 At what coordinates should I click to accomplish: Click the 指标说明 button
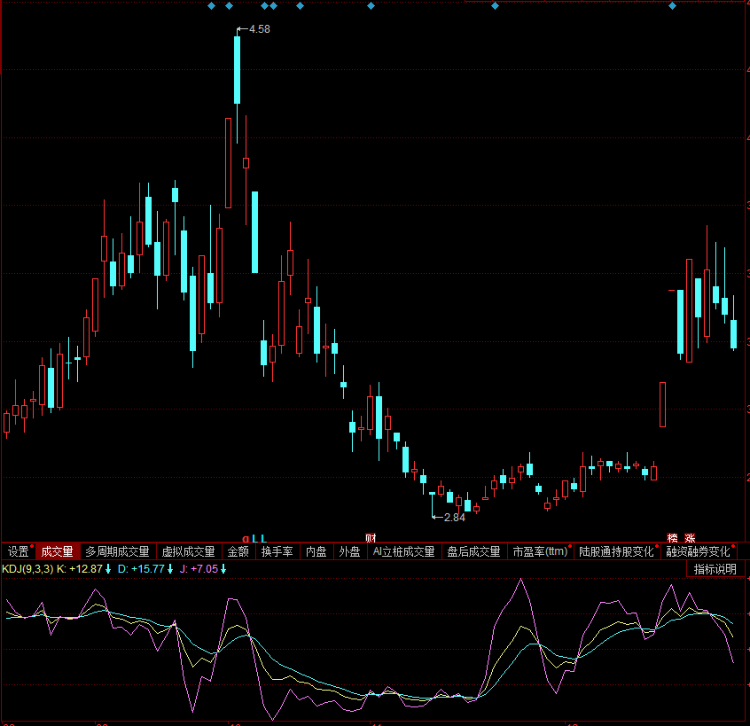coord(716,569)
